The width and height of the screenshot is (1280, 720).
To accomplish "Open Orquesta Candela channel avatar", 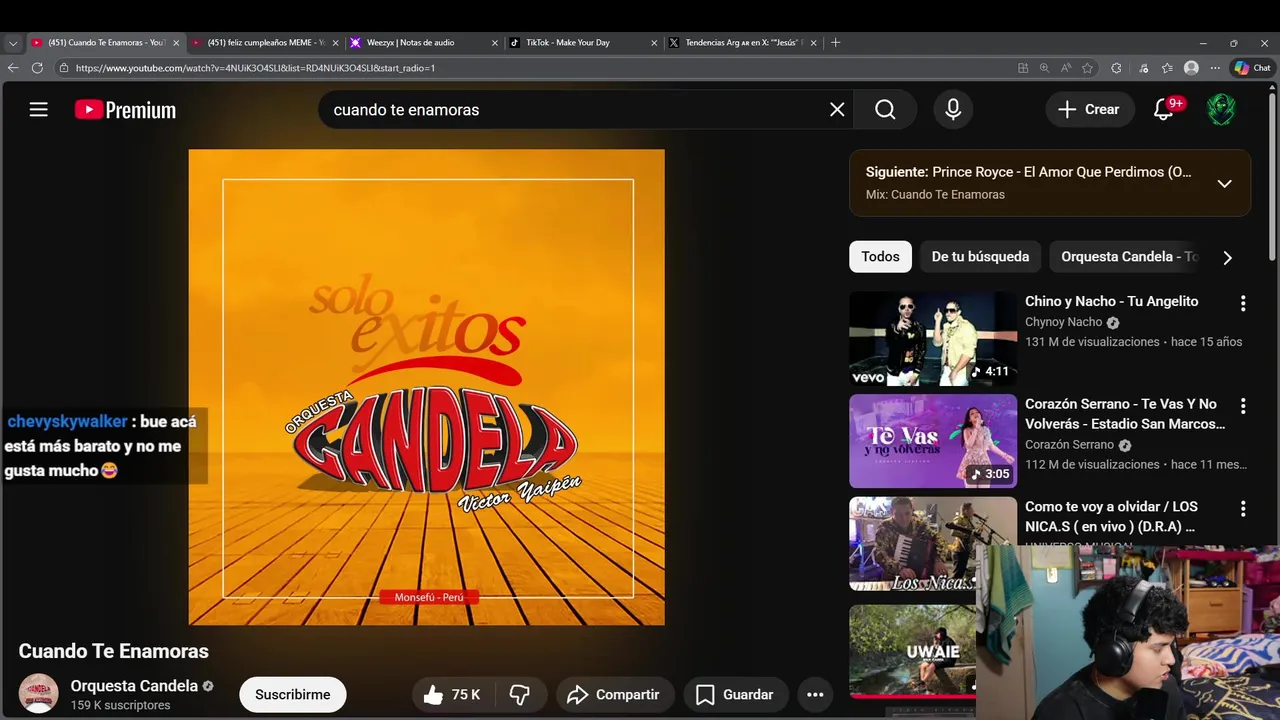I will click(x=39, y=693).
